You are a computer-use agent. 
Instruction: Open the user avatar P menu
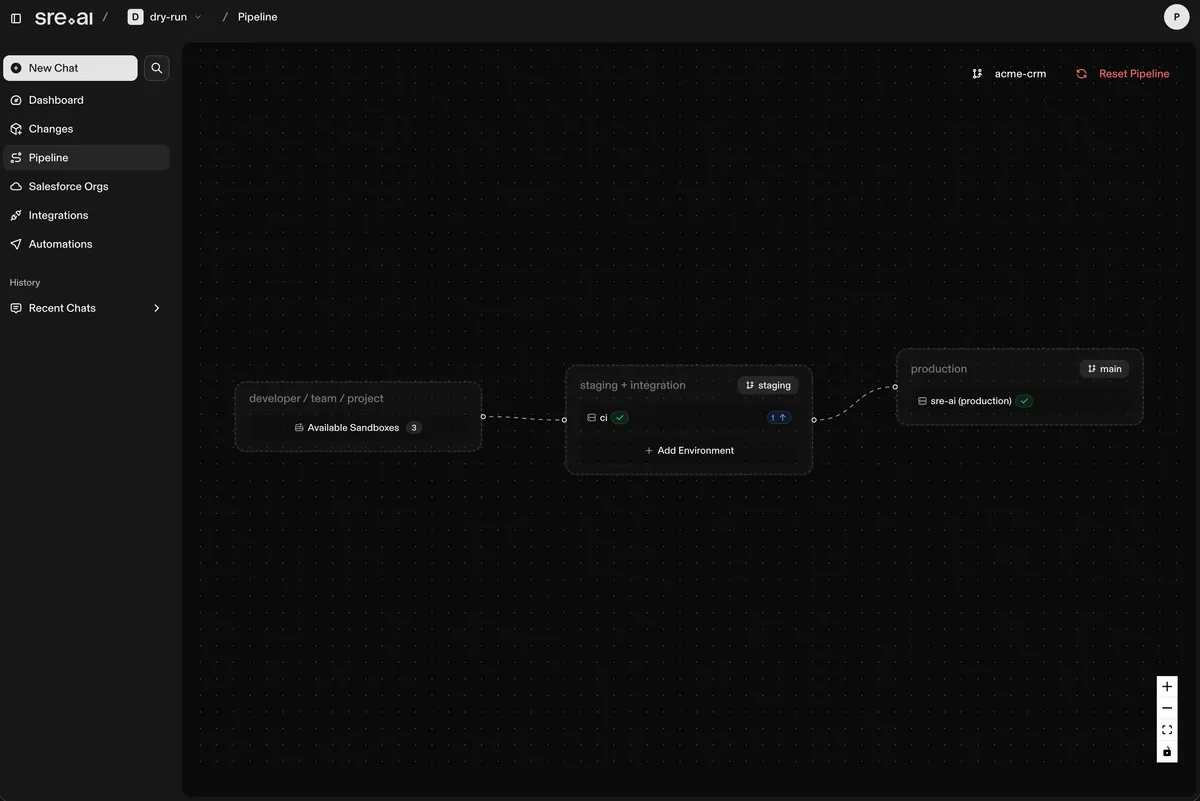pyautogui.click(x=1176, y=17)
